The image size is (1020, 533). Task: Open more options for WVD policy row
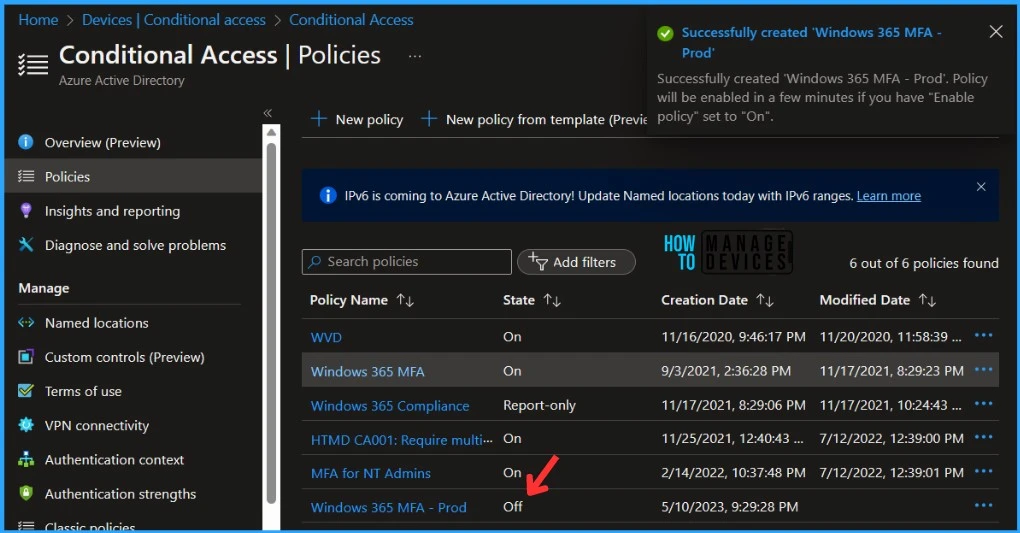pyautogui.click(x=983, y=335)
